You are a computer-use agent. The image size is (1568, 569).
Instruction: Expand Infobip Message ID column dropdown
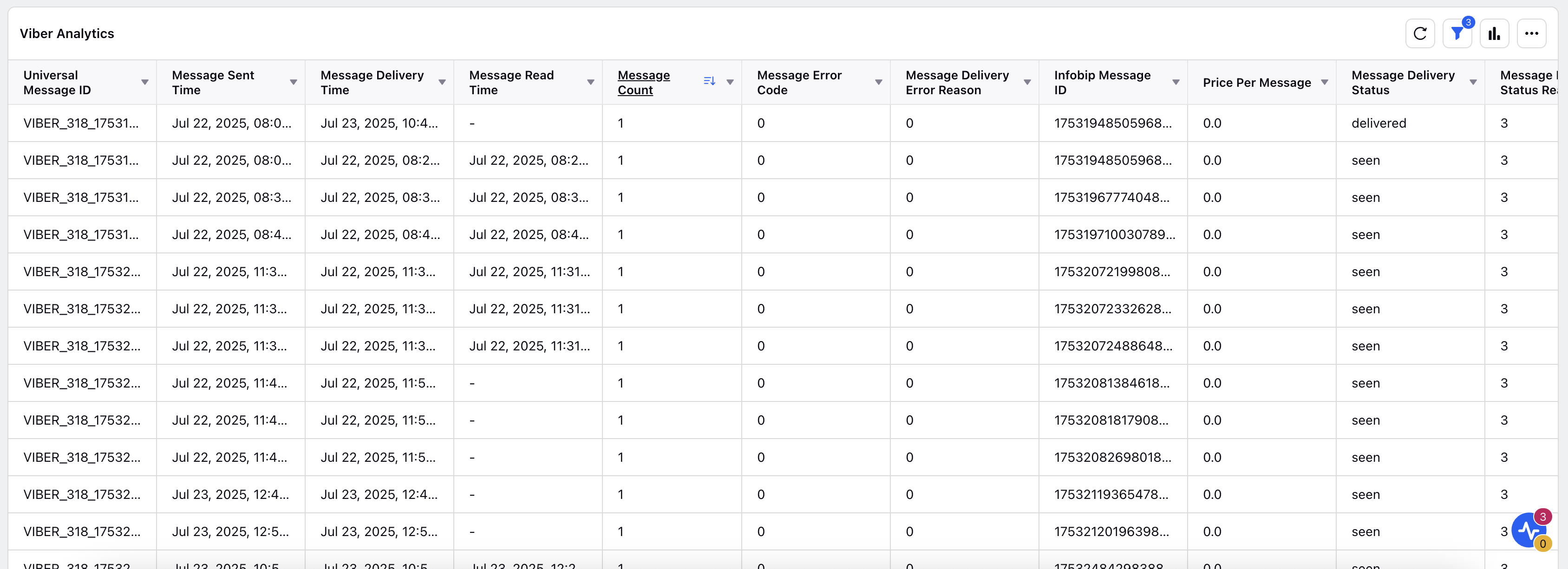tap(1176, 82)
